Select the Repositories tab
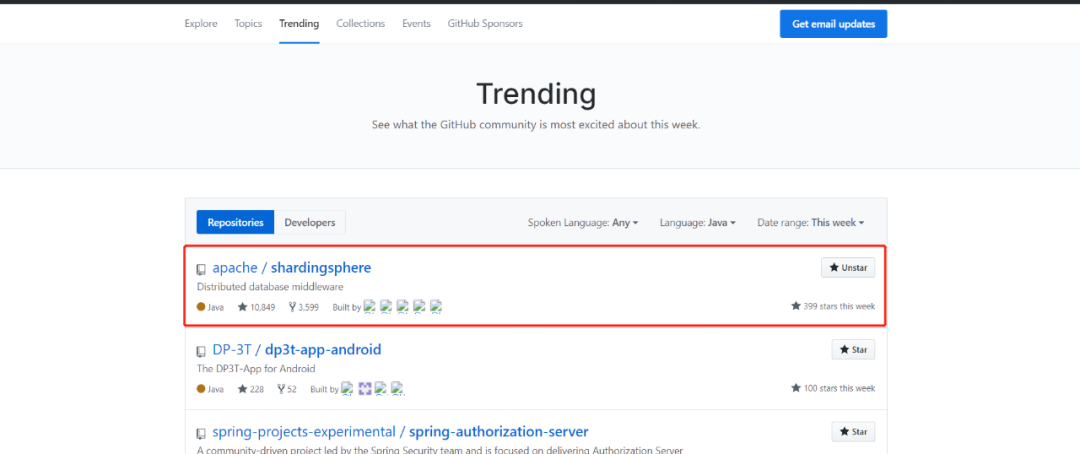 235,222
